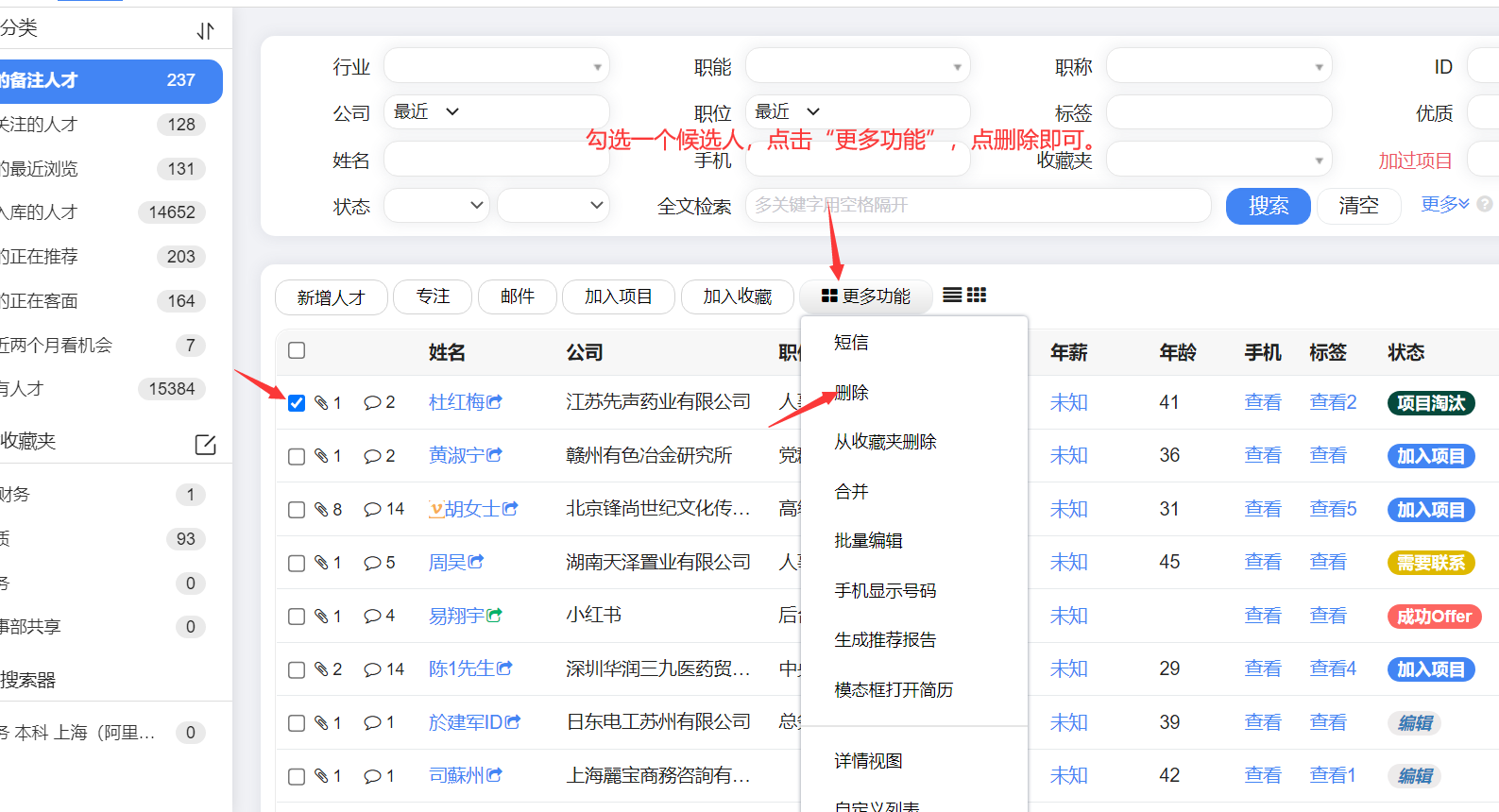Open the 行业 dropdown

(x=496, y=66)
